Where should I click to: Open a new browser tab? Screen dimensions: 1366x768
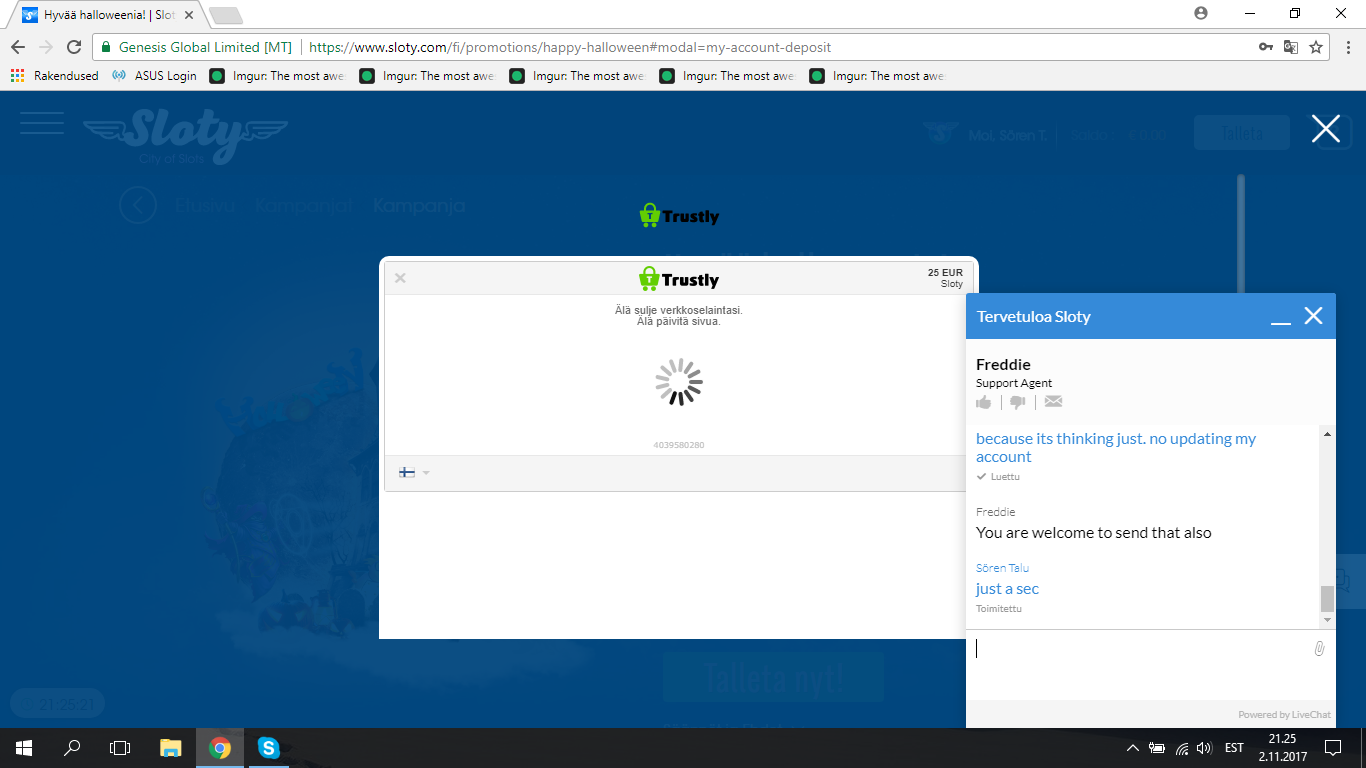click(226, 16)
